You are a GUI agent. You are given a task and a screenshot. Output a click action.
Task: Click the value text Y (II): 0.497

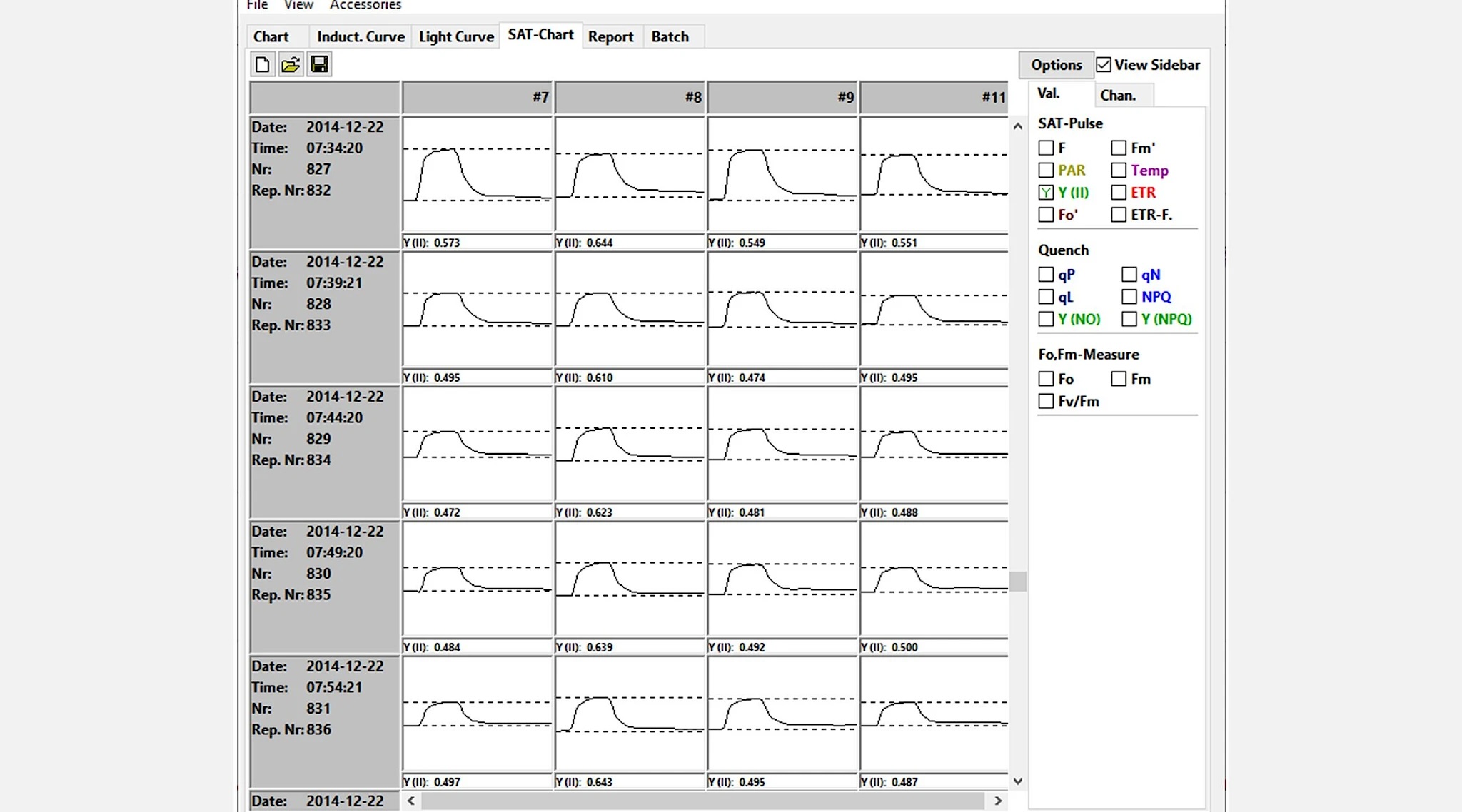(431, 782)
